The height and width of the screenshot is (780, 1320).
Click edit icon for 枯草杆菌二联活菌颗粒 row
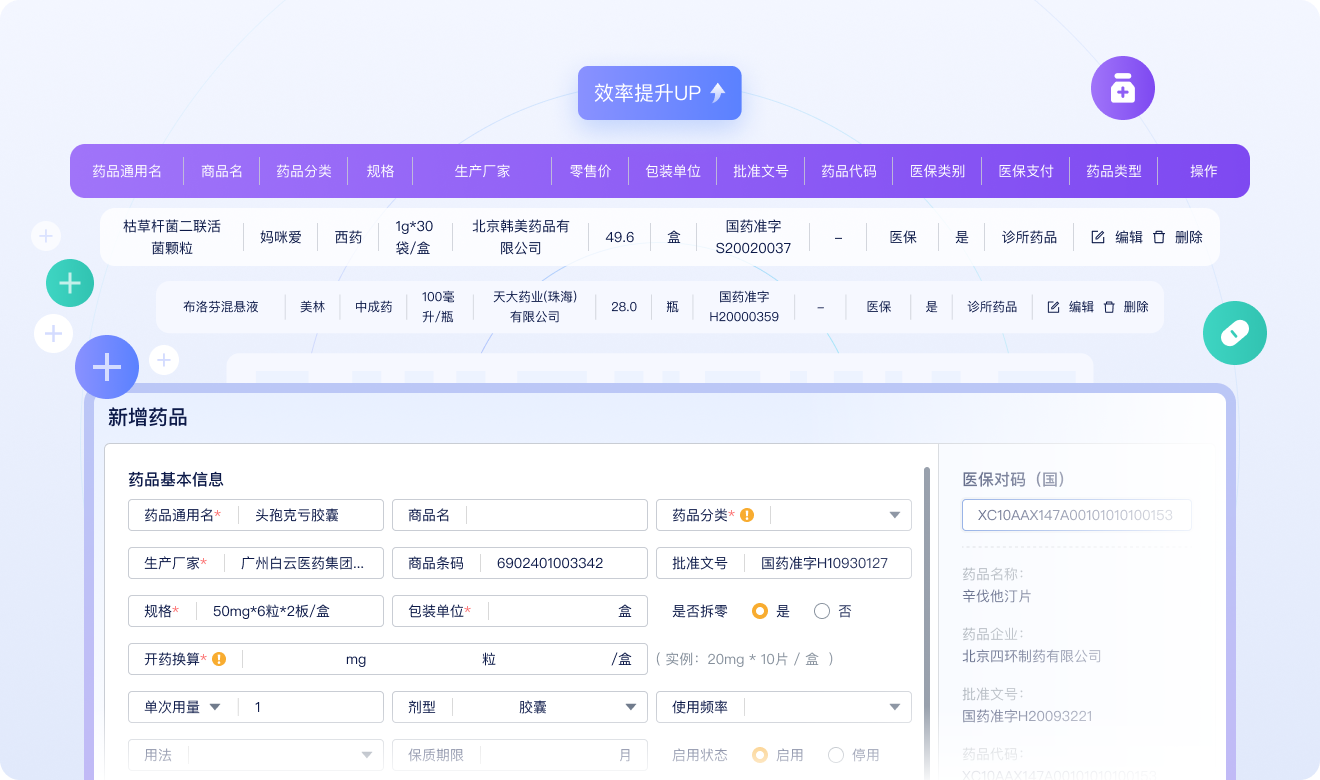point(1098,237)
